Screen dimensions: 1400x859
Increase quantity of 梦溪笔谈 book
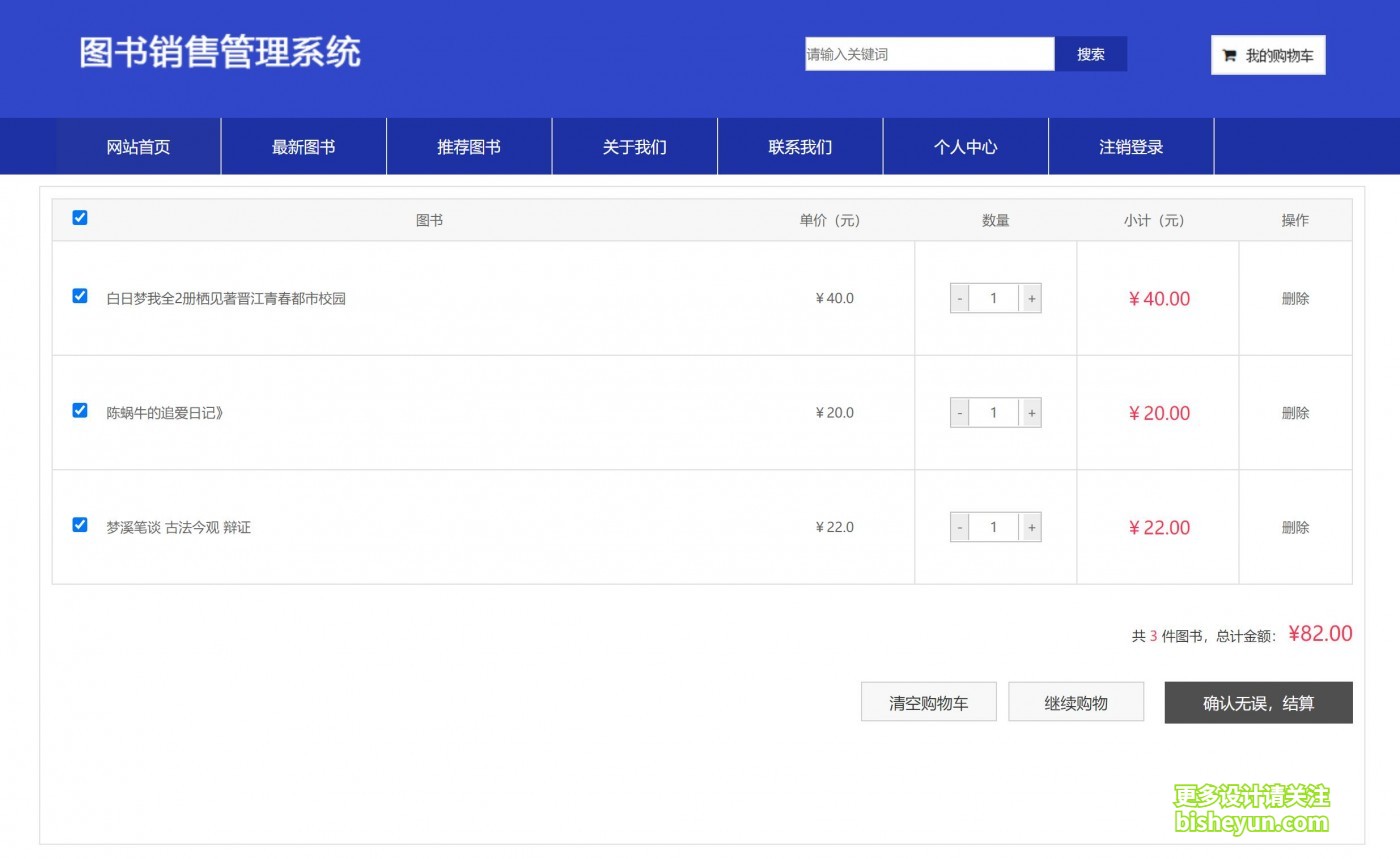click(1031, 527)
